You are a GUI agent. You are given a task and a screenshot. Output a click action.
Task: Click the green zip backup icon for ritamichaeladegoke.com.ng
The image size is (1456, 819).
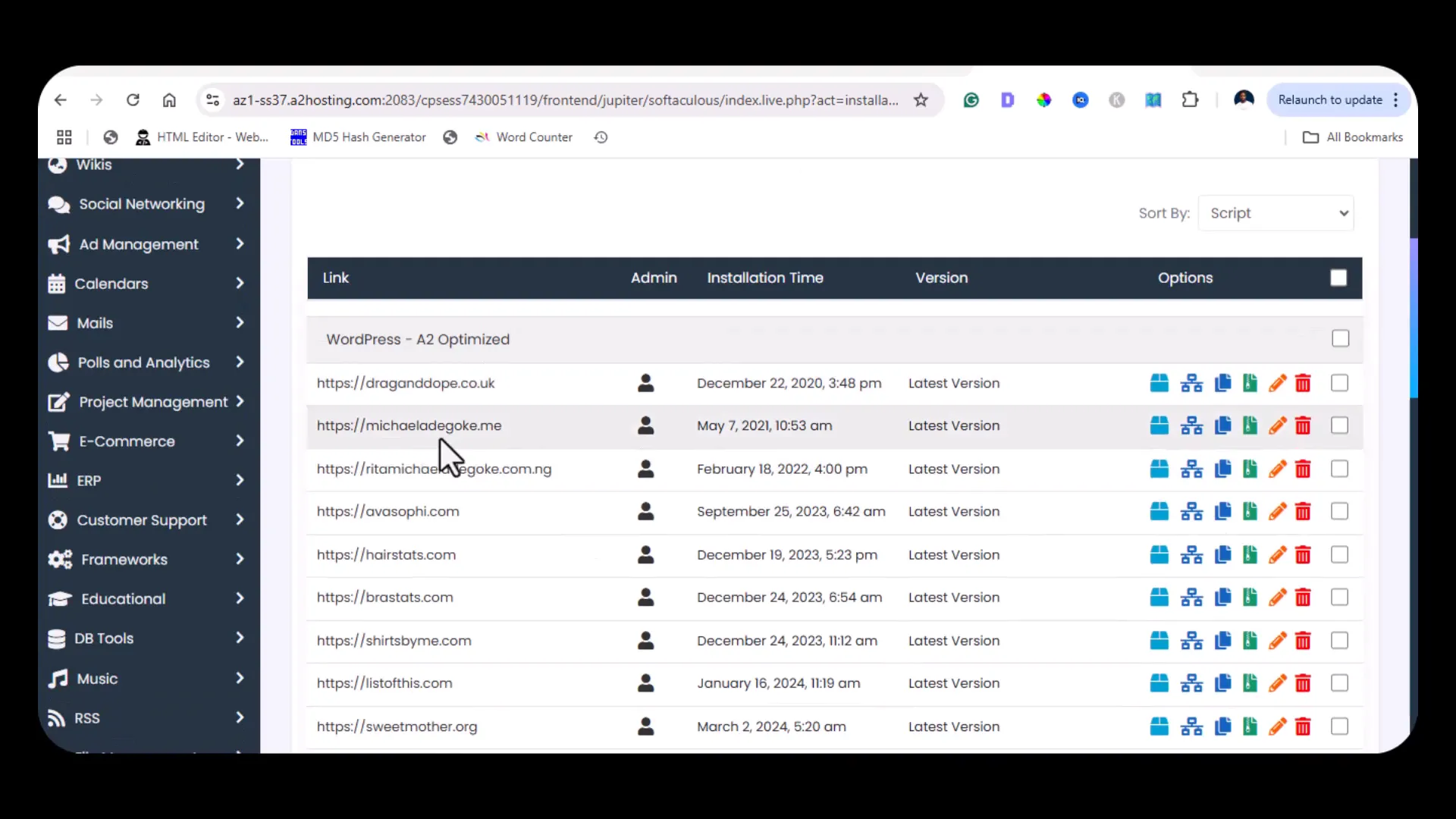[1250, 469]
